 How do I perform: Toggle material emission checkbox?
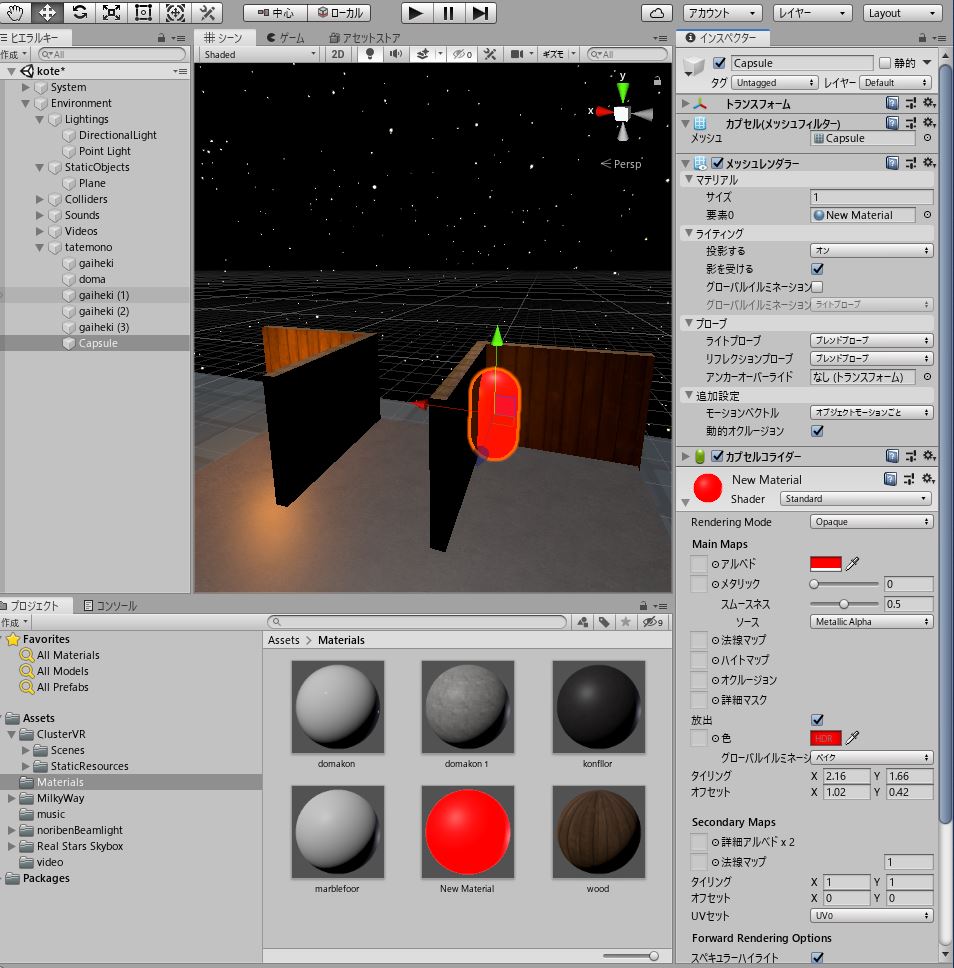[818, 720]
